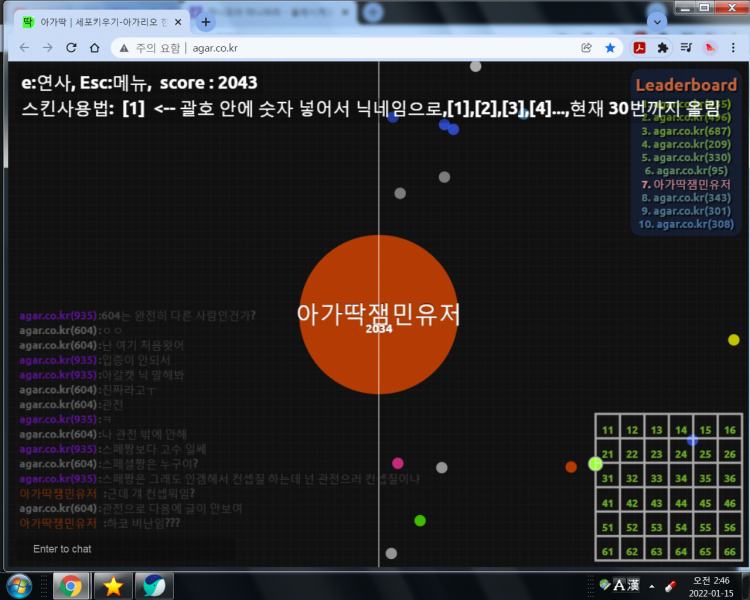Open a new browser tab
This screenshot has width=750, height=600.
tap(206, 22)
